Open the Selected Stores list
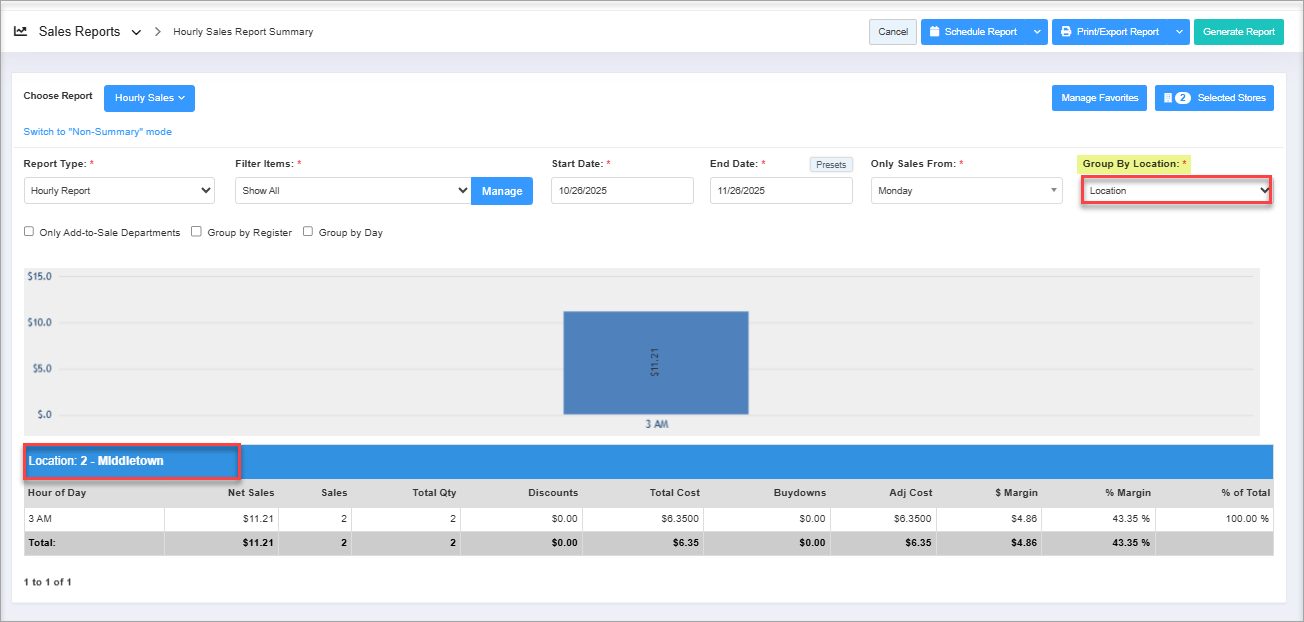1304x622 pixels. (x=1214, y=98)
